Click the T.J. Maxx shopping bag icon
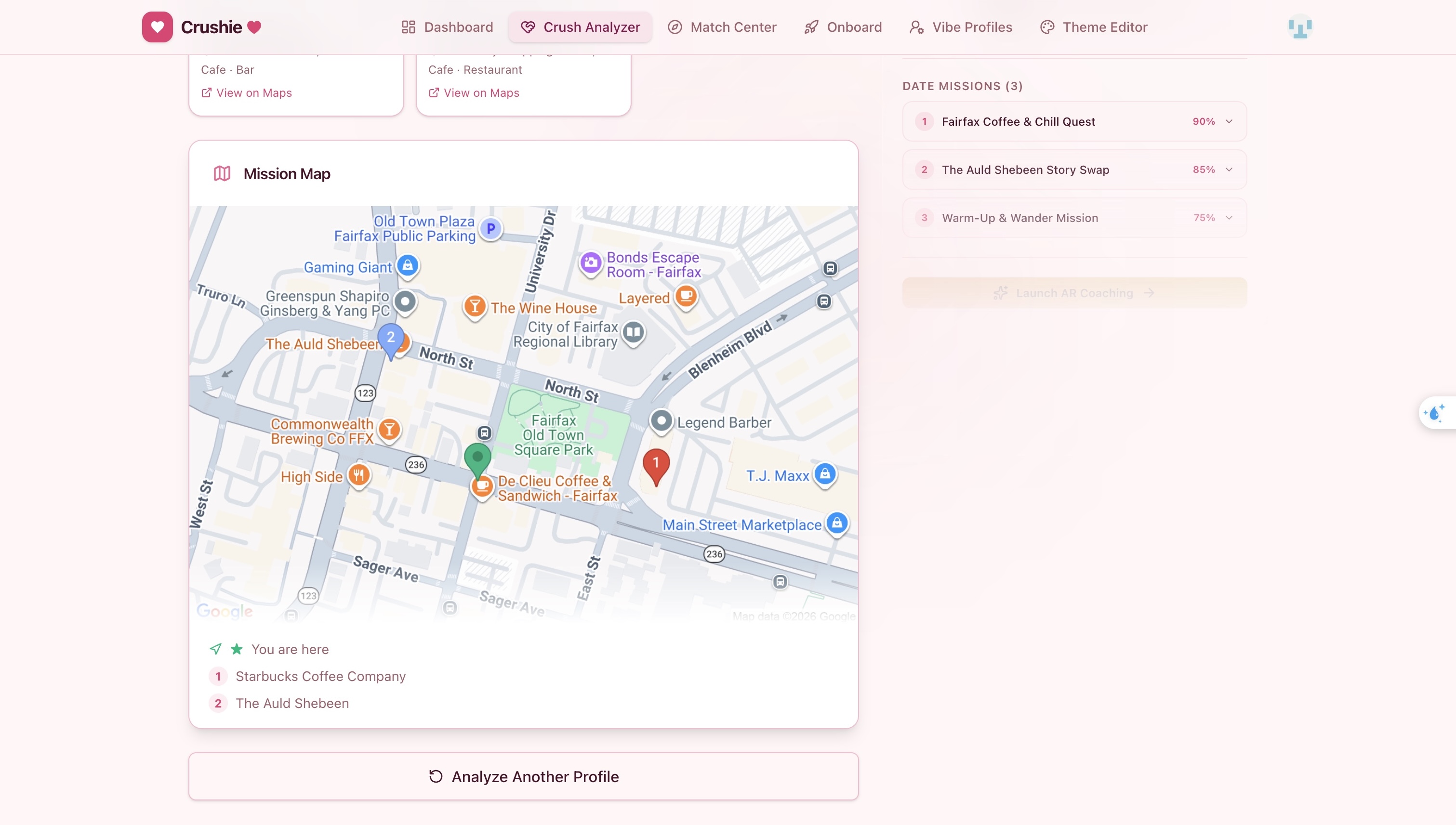Viewport: 1456px width, 825px height. 825,474
